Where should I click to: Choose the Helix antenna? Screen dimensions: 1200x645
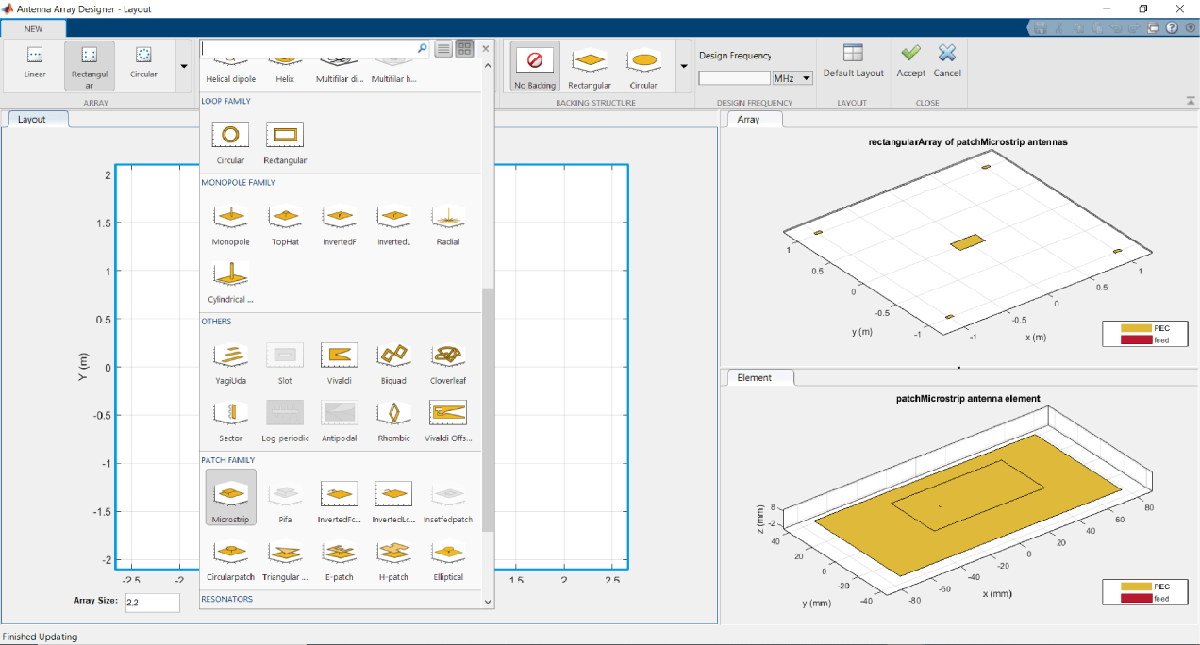[x=285, y=72]
